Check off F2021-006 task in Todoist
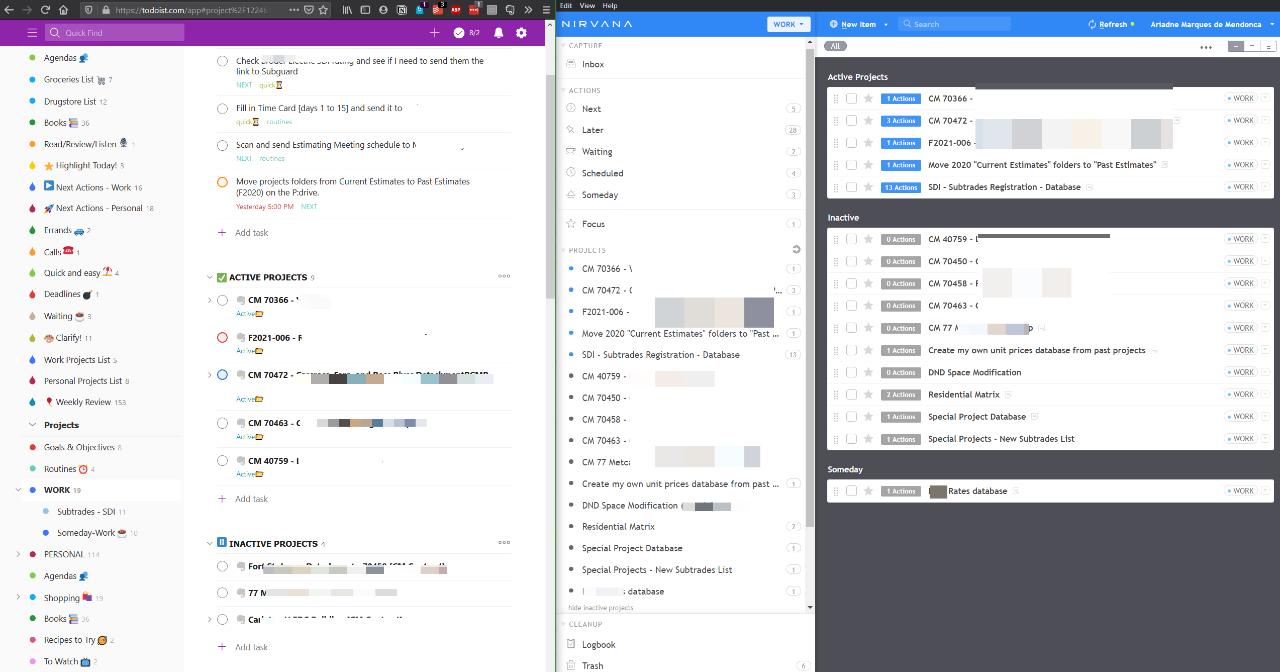The image size is (1280, 672). pyautogui.click(x=222, y=338)
